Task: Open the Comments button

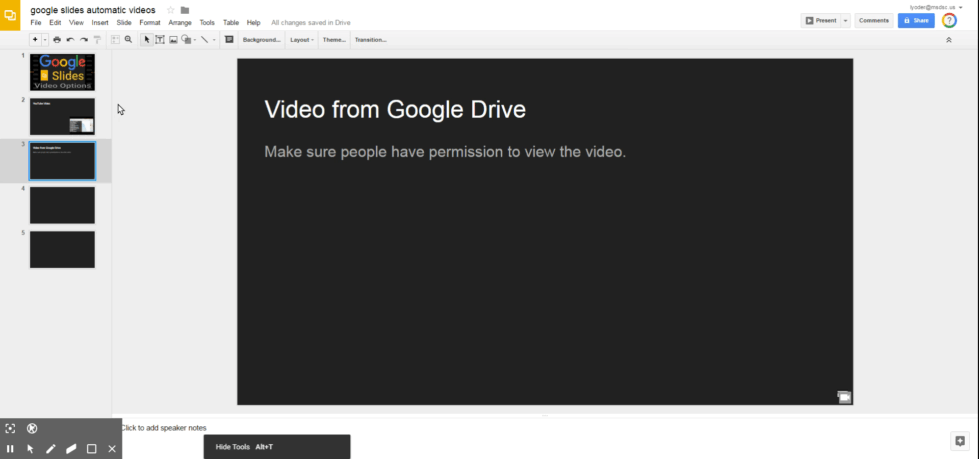Action: click(x=873, y=21)
